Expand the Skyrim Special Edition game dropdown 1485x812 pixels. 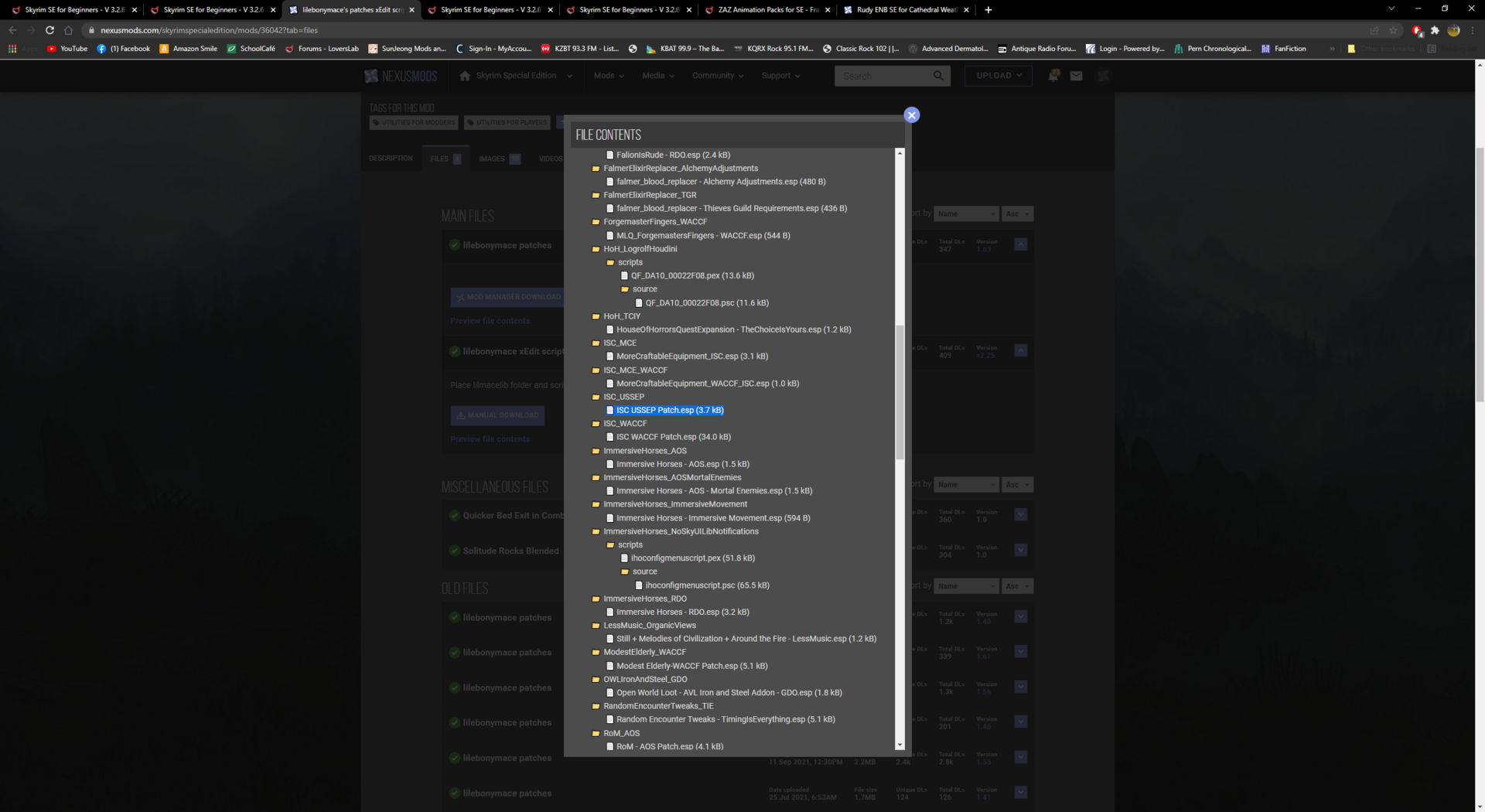(x=569, y=76)
